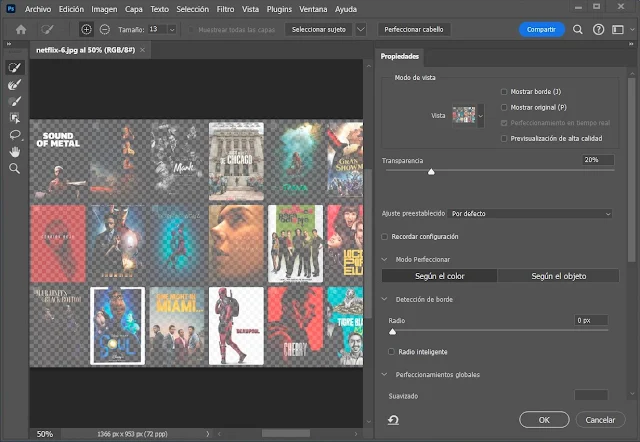Choose Add to selection mode
Viewport: 640px width, 442px height.
pyautogui.click(x=86, y=29)
